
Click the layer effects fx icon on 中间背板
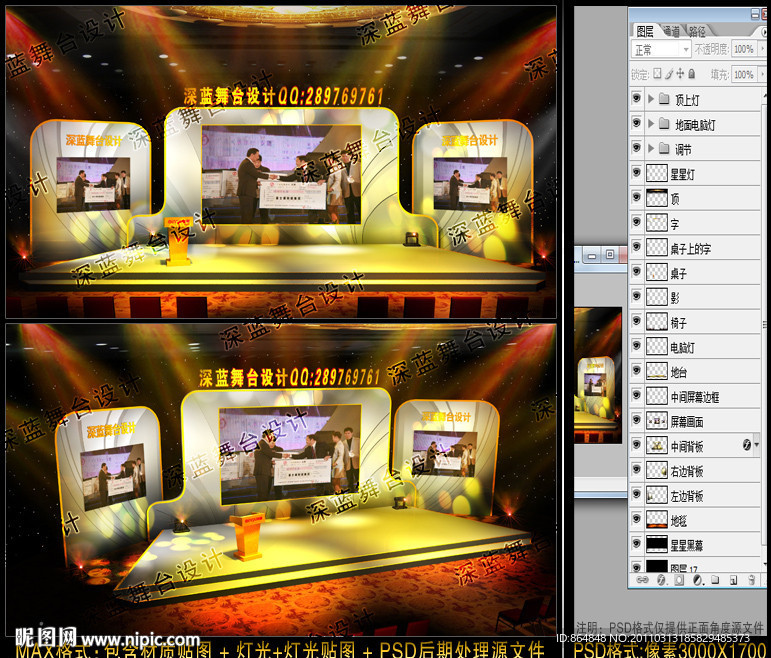click(746, 444)
